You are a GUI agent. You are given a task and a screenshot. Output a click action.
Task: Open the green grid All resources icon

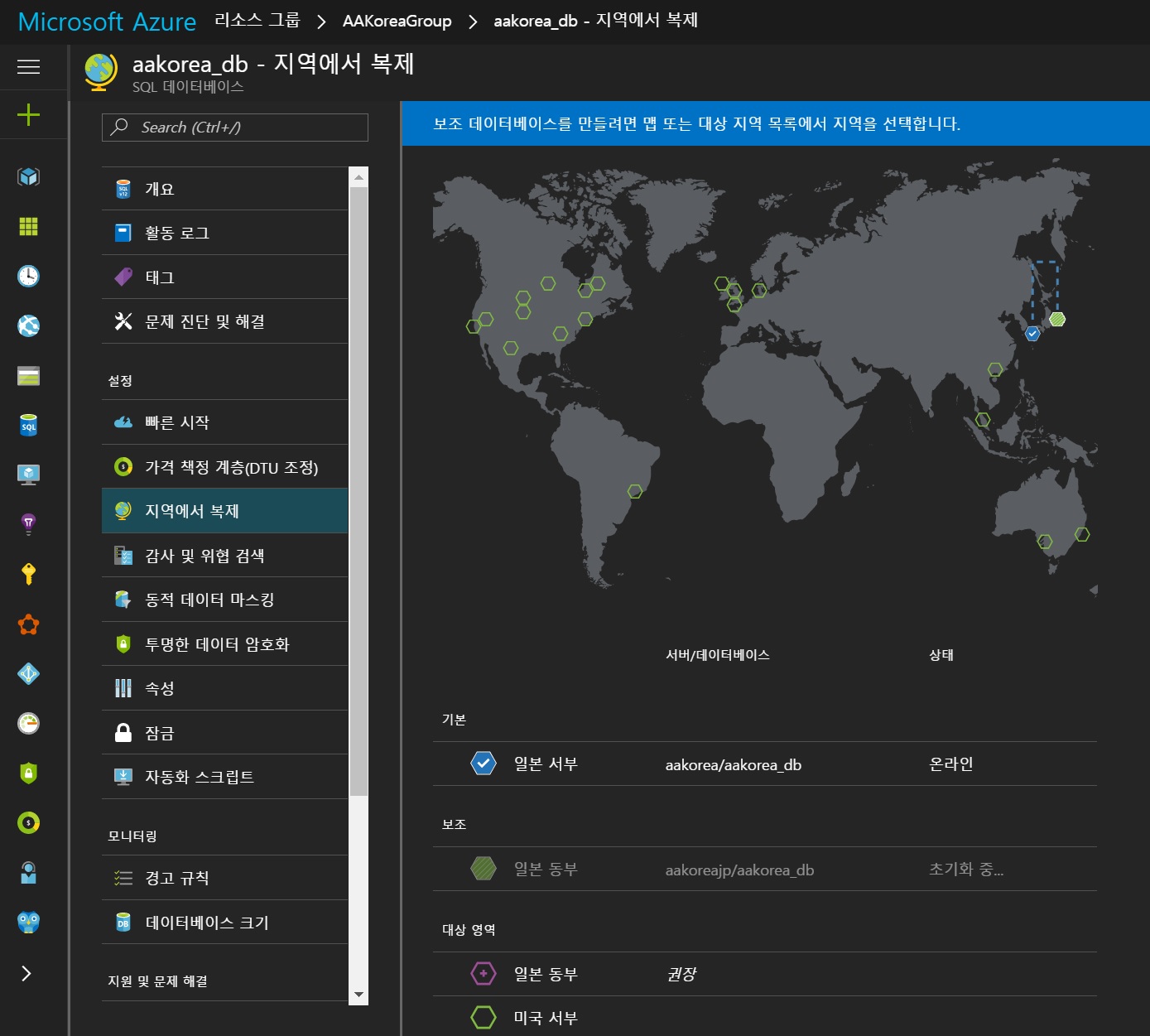[28, 226]
